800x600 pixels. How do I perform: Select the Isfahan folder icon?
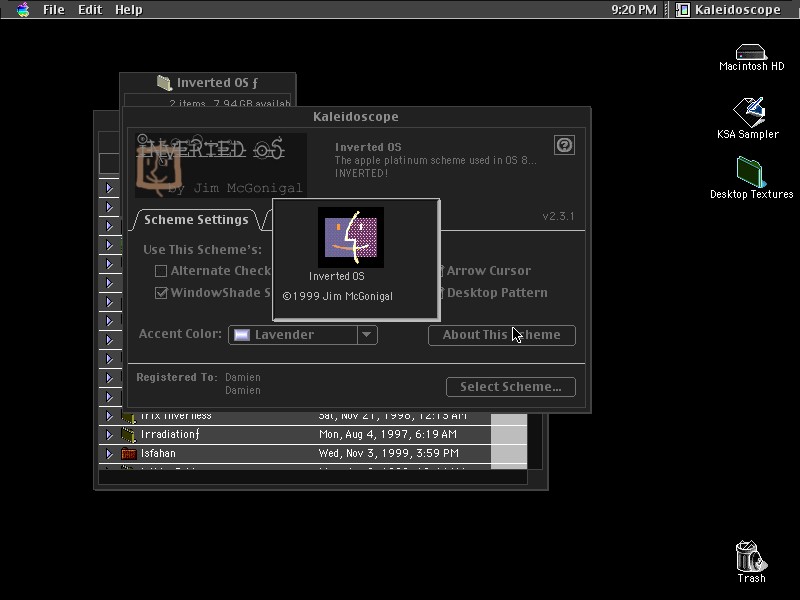pos(129,453)
